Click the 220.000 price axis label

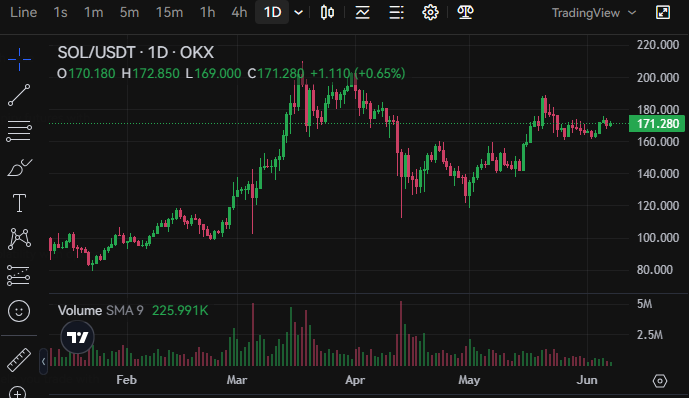click(x=658, y=45)
